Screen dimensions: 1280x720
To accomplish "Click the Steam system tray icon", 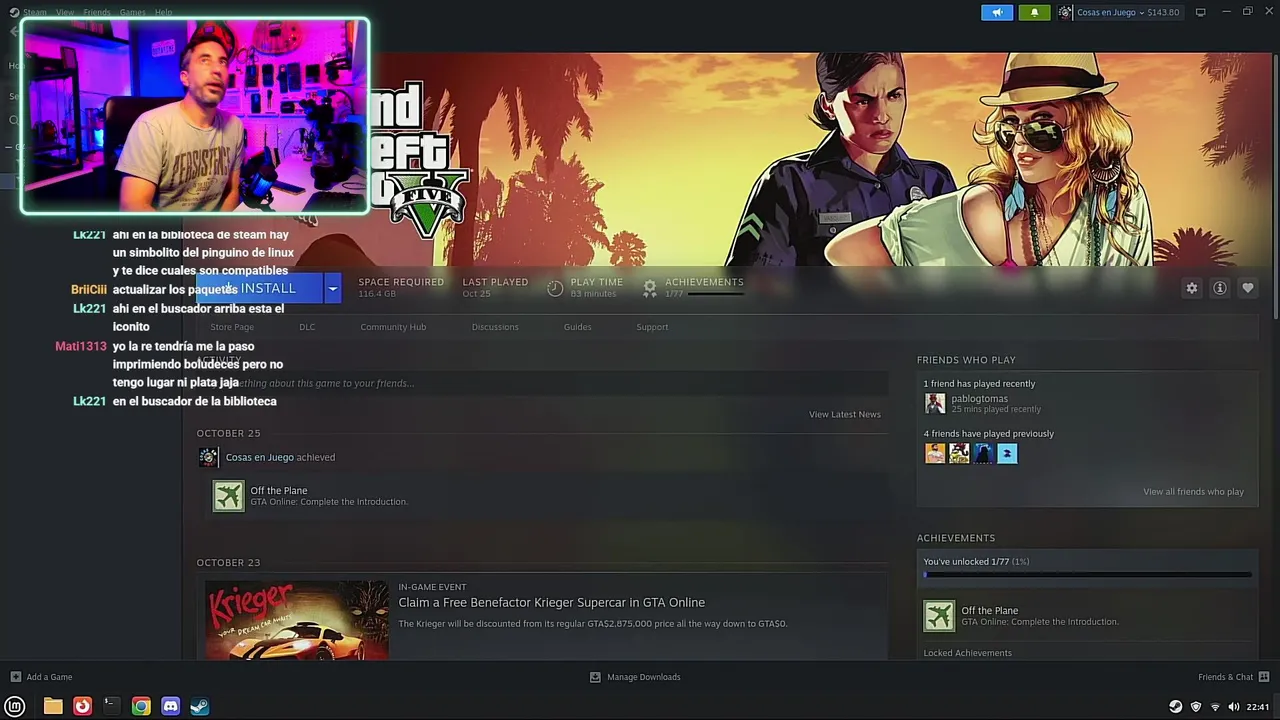I will click(1176, 707).
